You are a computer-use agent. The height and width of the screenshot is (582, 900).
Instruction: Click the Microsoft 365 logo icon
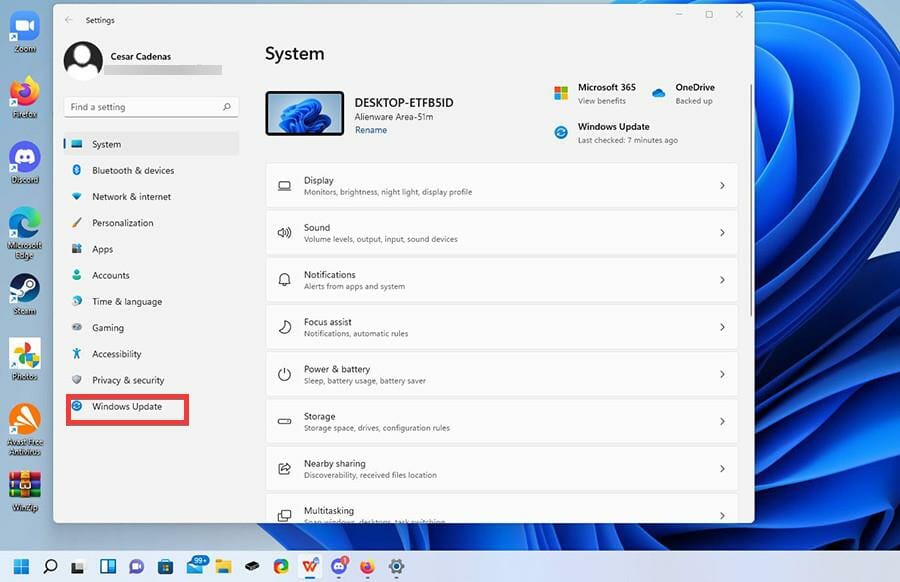561,93
